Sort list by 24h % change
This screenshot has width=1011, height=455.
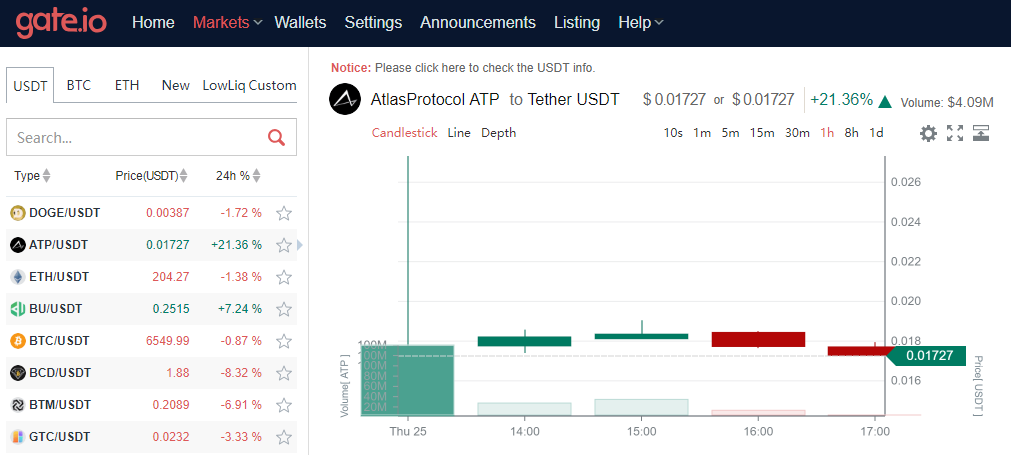[238, 176]
